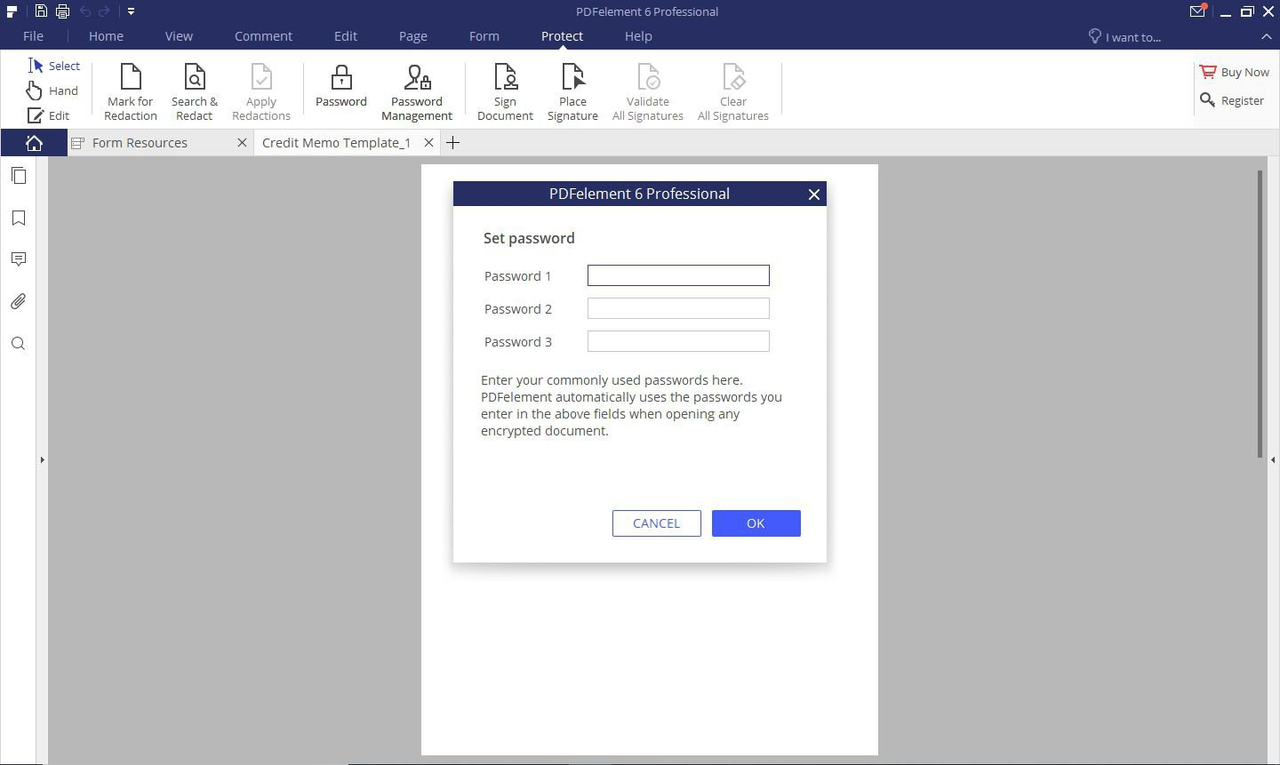Image resolution: width=1280 pixels, height=765 pixels.
Task: Open the bookmarks panel
Action: 18,218
